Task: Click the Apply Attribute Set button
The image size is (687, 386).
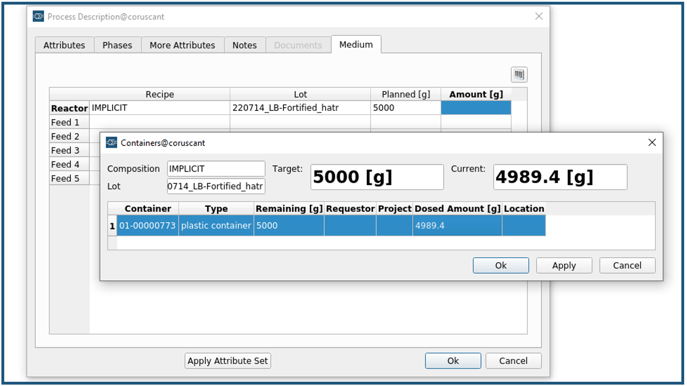Action: [x=227, y=361]
